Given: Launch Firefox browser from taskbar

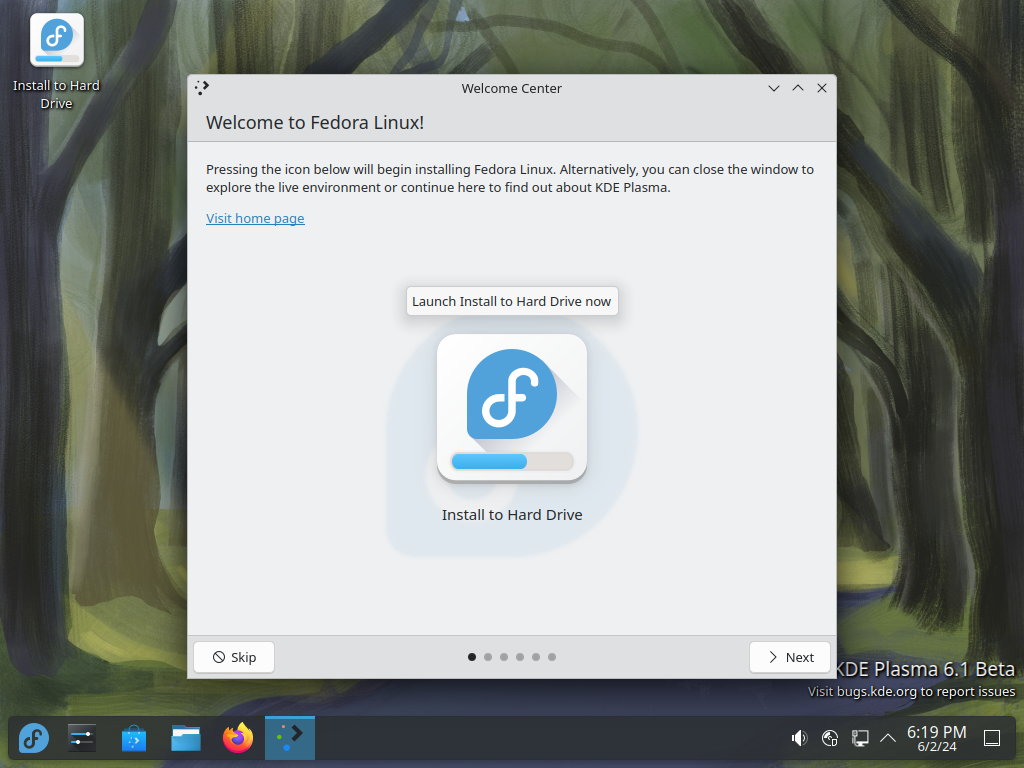Looking at the screenshot, I should coord(238,738).
